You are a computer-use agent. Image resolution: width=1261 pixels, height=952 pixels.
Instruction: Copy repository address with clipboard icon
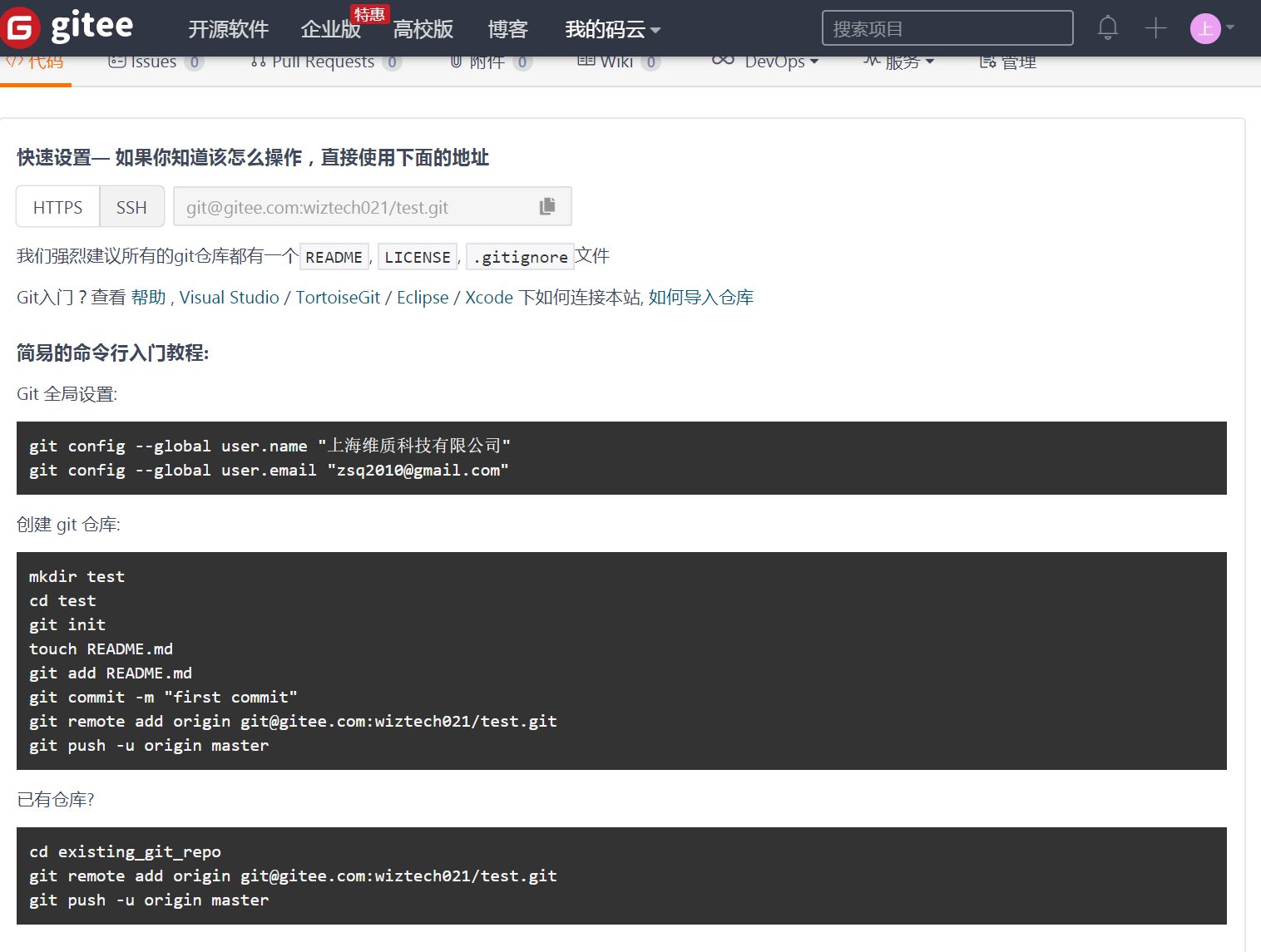(x=546, y=206)
